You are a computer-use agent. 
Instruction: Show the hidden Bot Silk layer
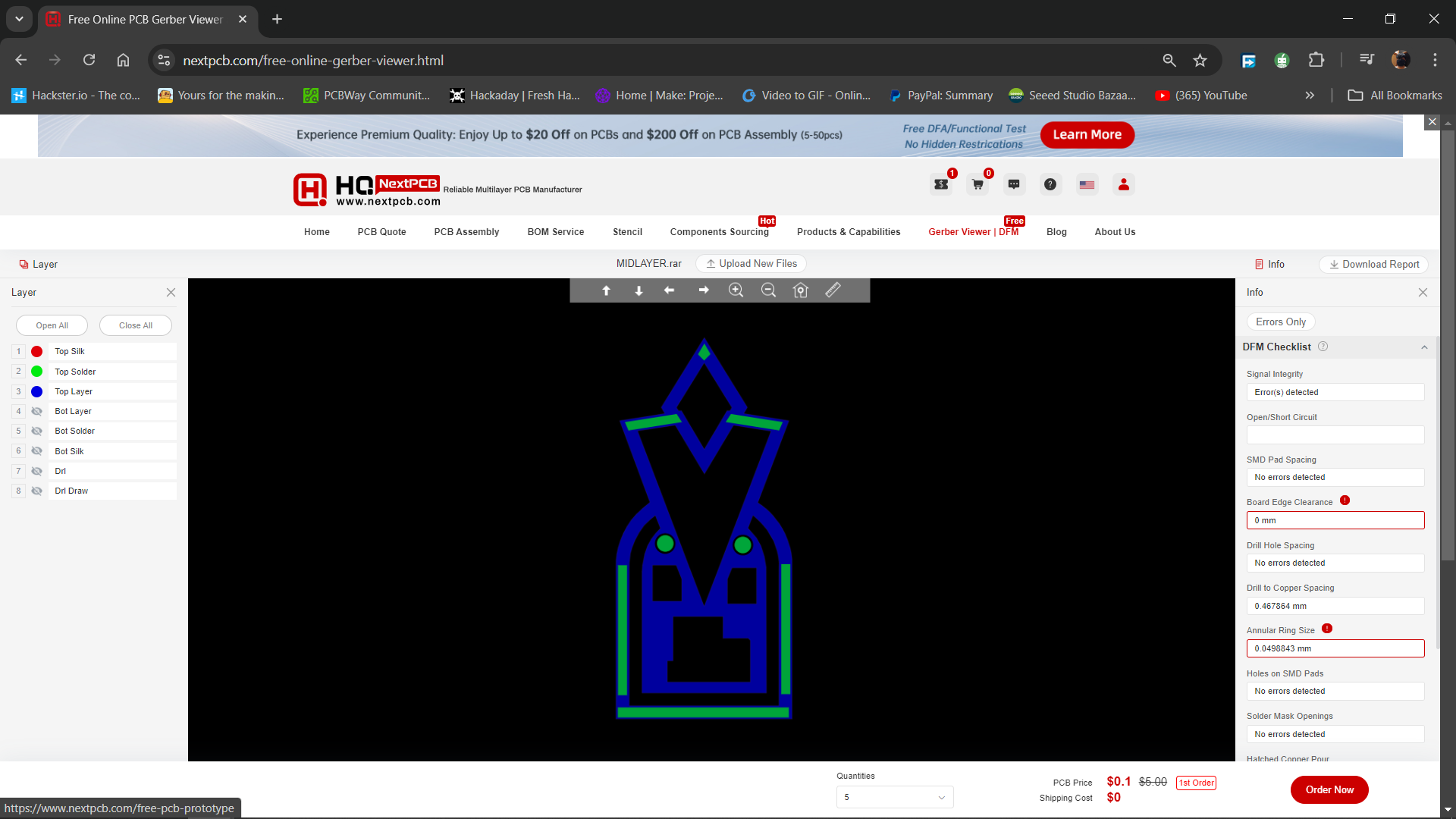pyautogui.click(x=36, y=451)
